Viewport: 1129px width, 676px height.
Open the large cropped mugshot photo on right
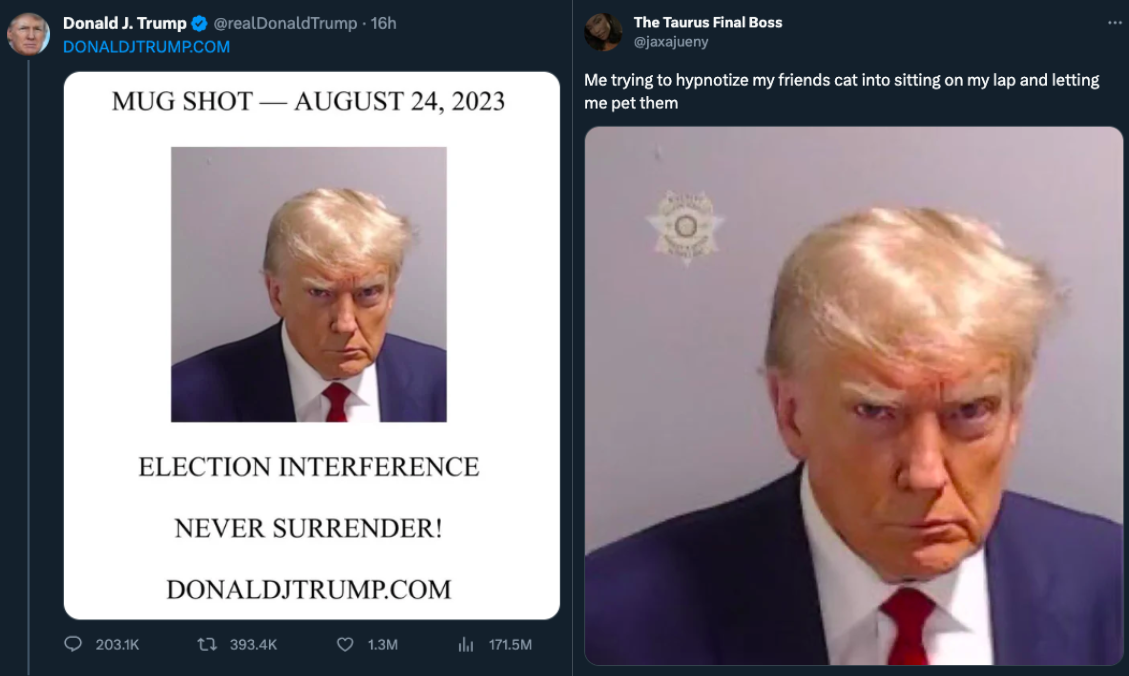pyautogui.click(x=853, y=396)
